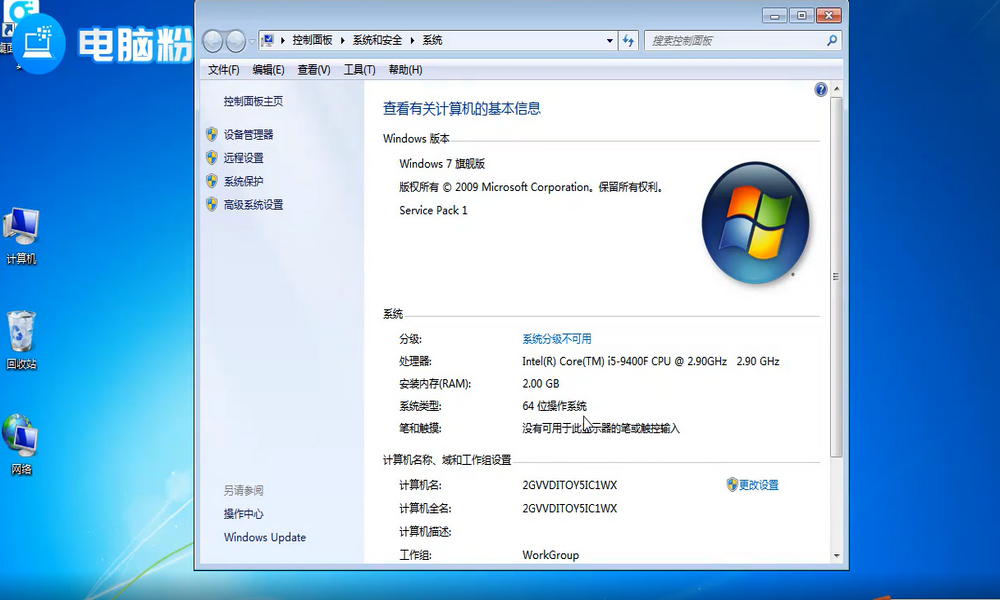Select the 网络 network desktop icon

tap(21, 445)
